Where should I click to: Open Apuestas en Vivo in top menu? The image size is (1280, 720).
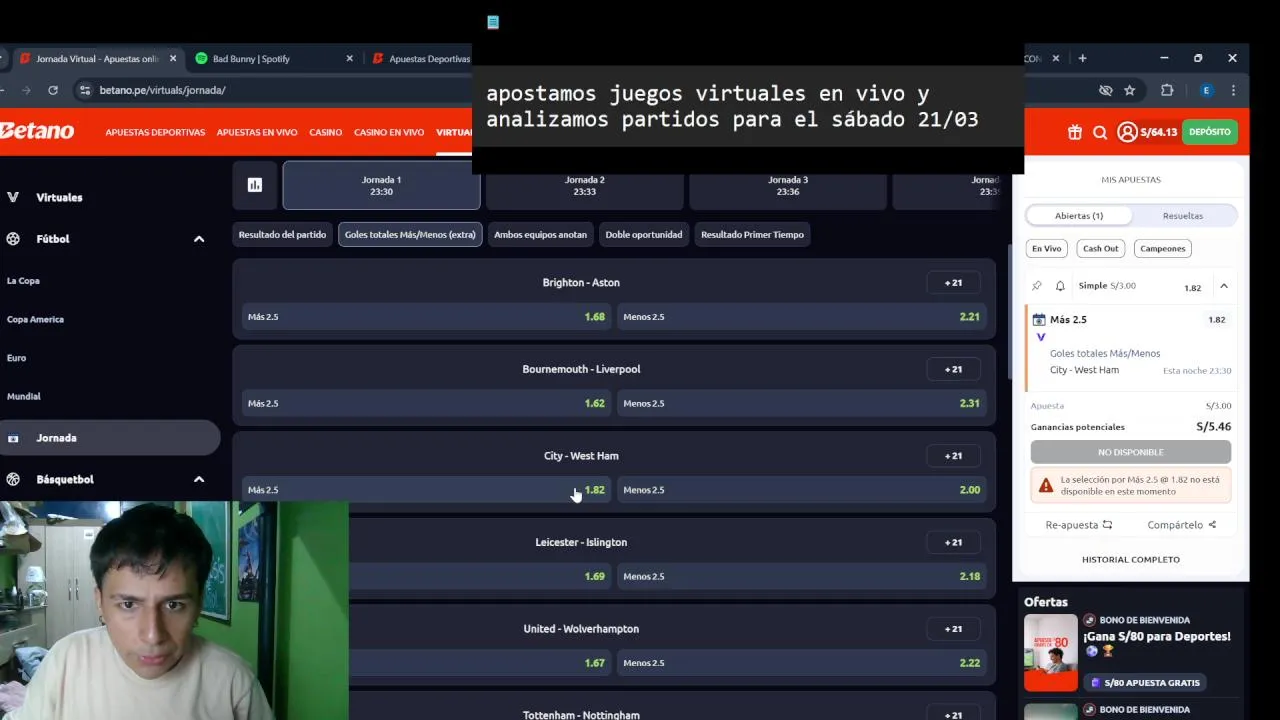257,132
